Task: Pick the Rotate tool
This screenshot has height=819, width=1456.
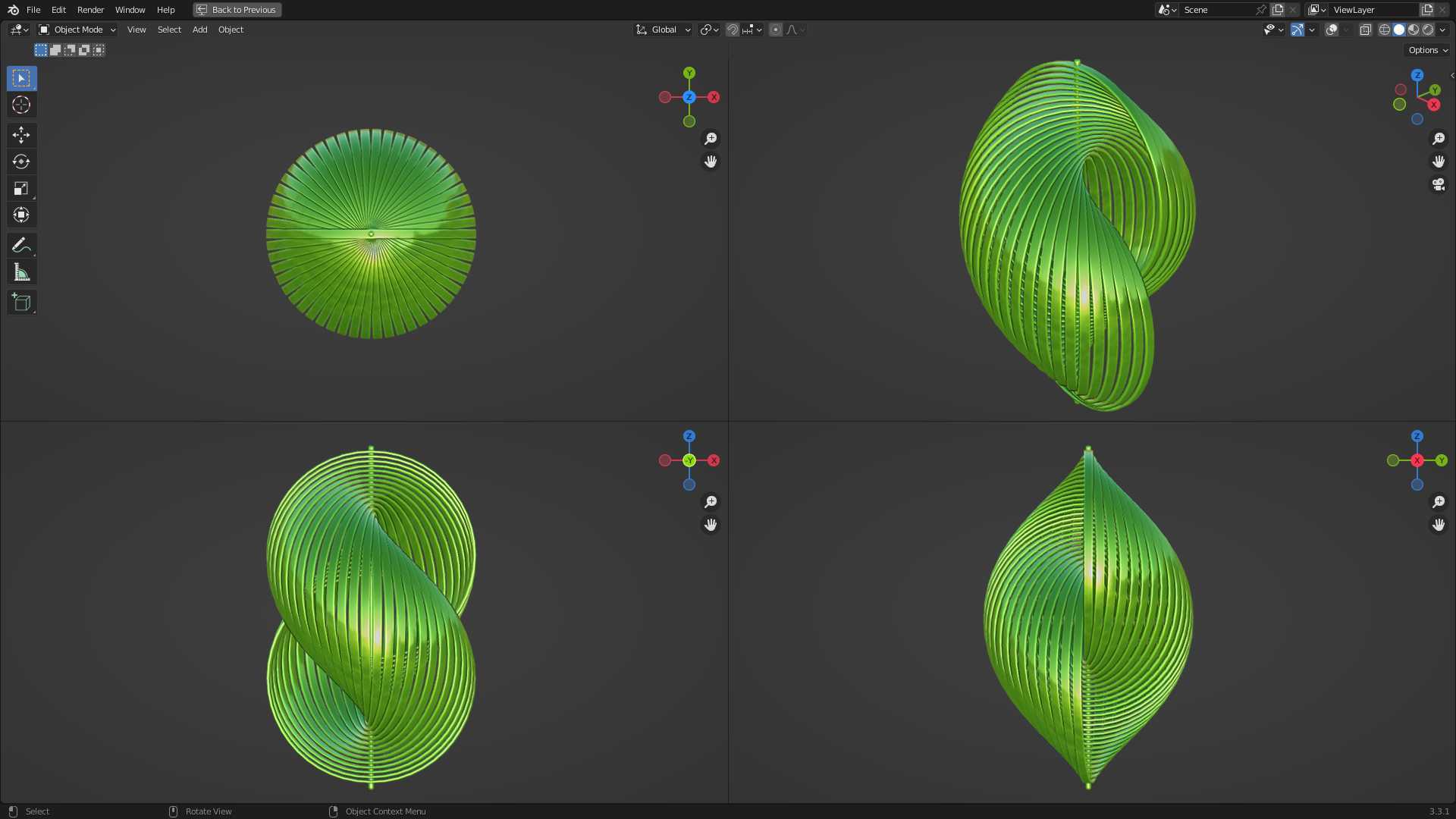Action: [21, 162]
